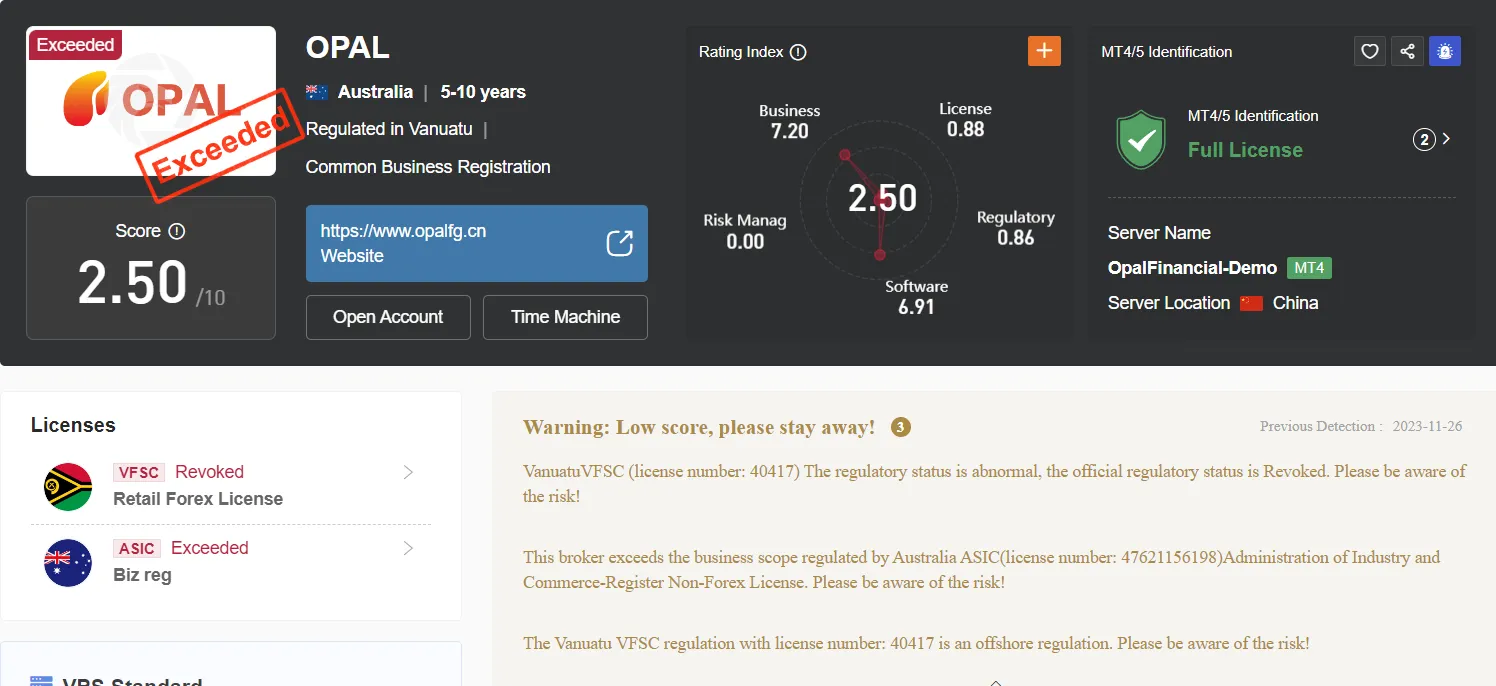Screen dimensions: 1496x686
Task: Click the Licenses section heading
Action: pos(73,425)
